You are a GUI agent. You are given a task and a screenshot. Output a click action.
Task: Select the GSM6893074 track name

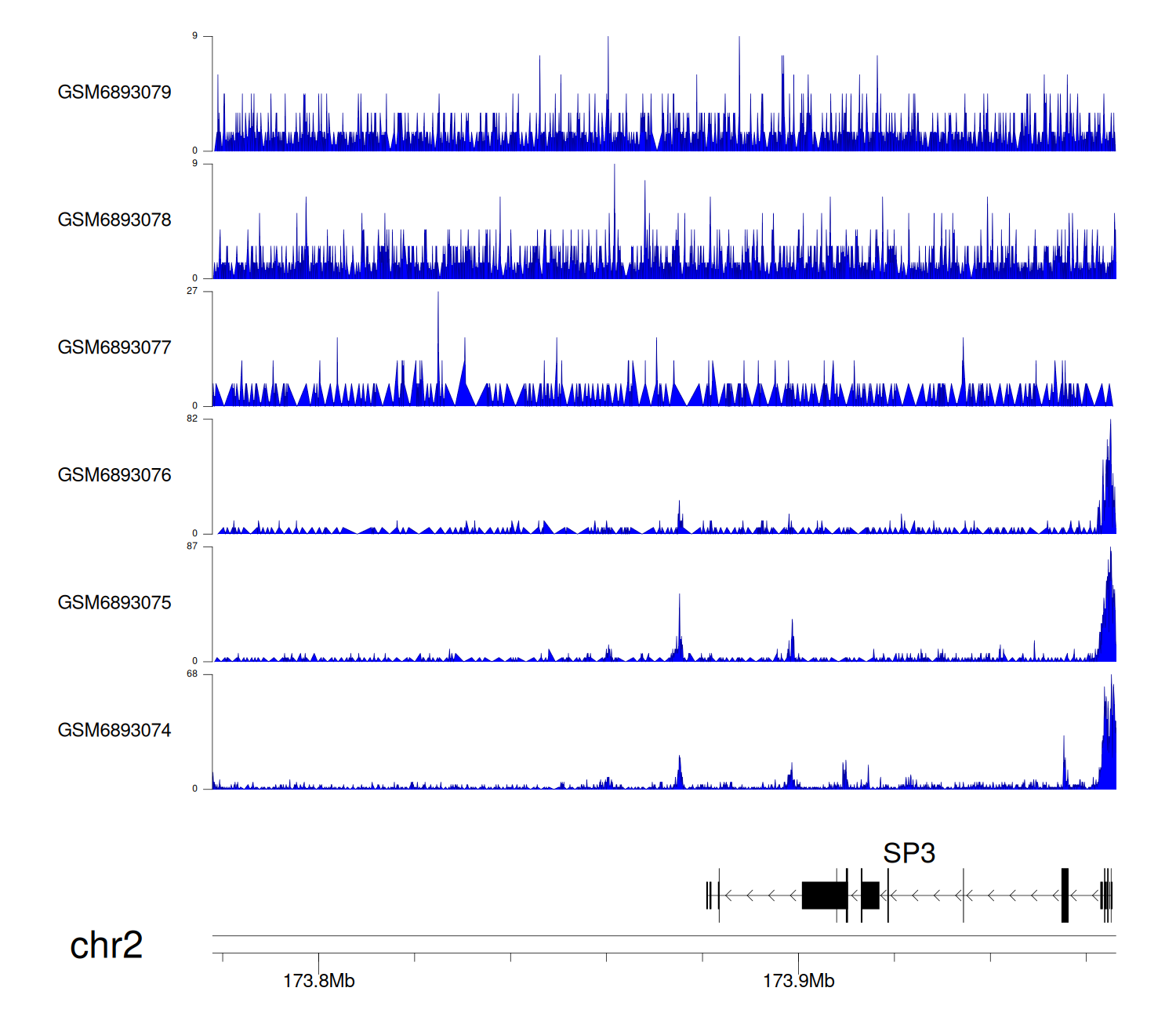pyautogui.click(x=114, y=731)
